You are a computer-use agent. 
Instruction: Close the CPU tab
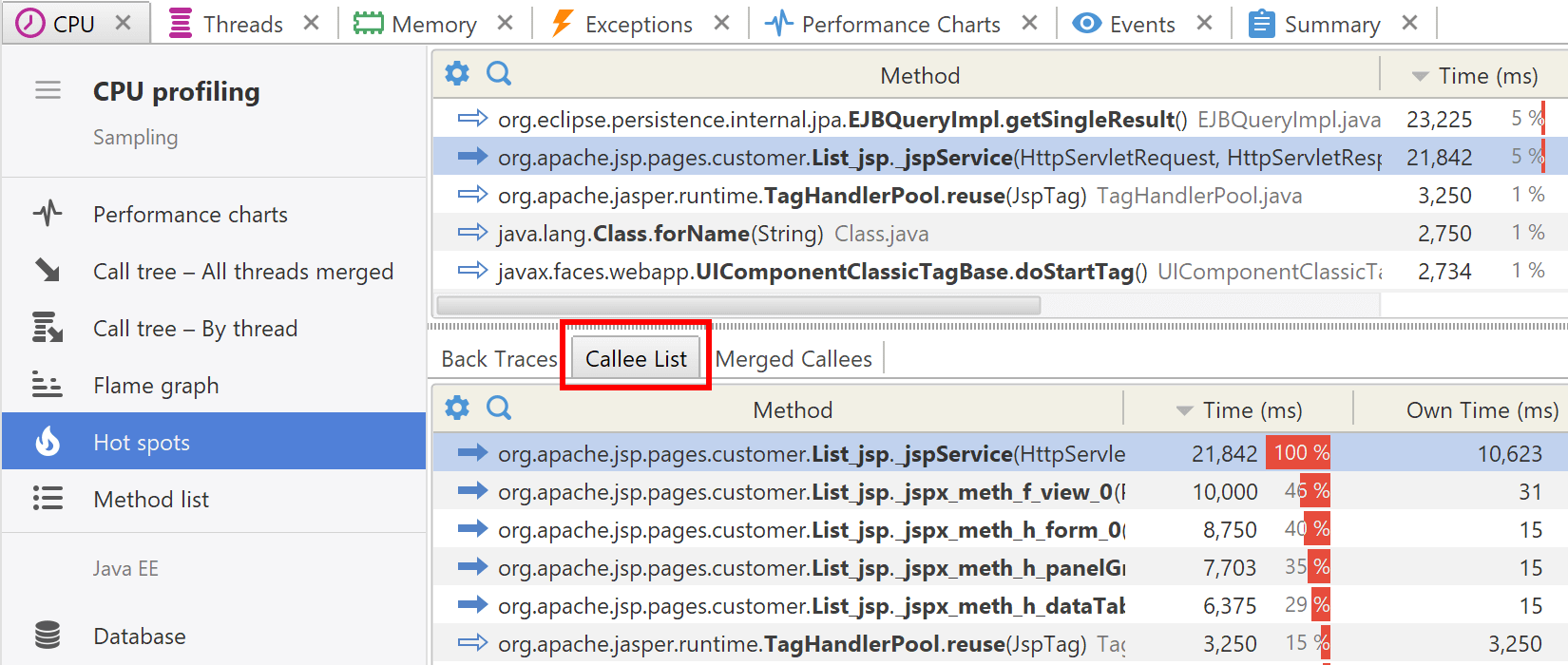coord(123,23)
